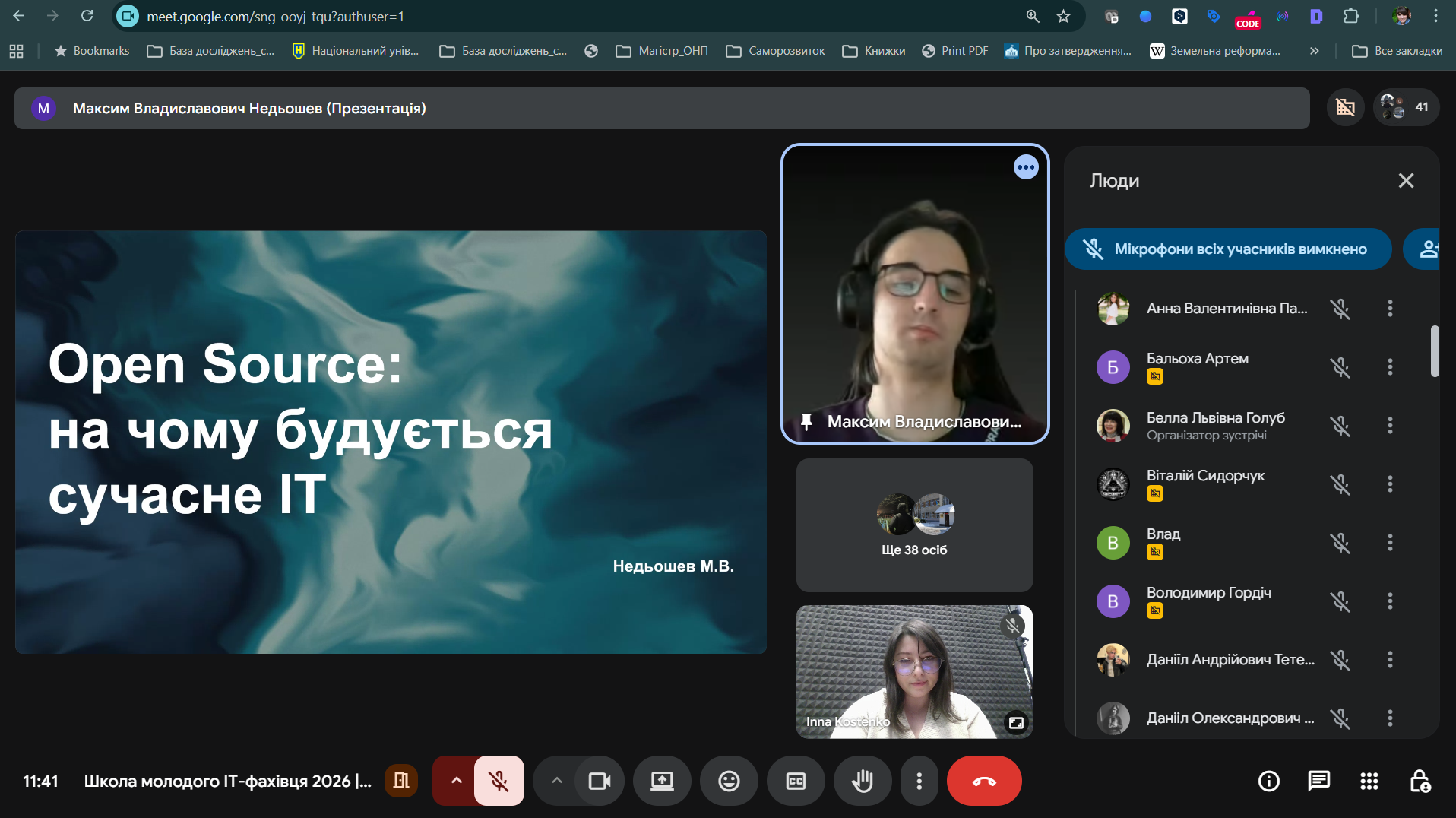
Task: Unmute your microphone
Action: [499, 781]
